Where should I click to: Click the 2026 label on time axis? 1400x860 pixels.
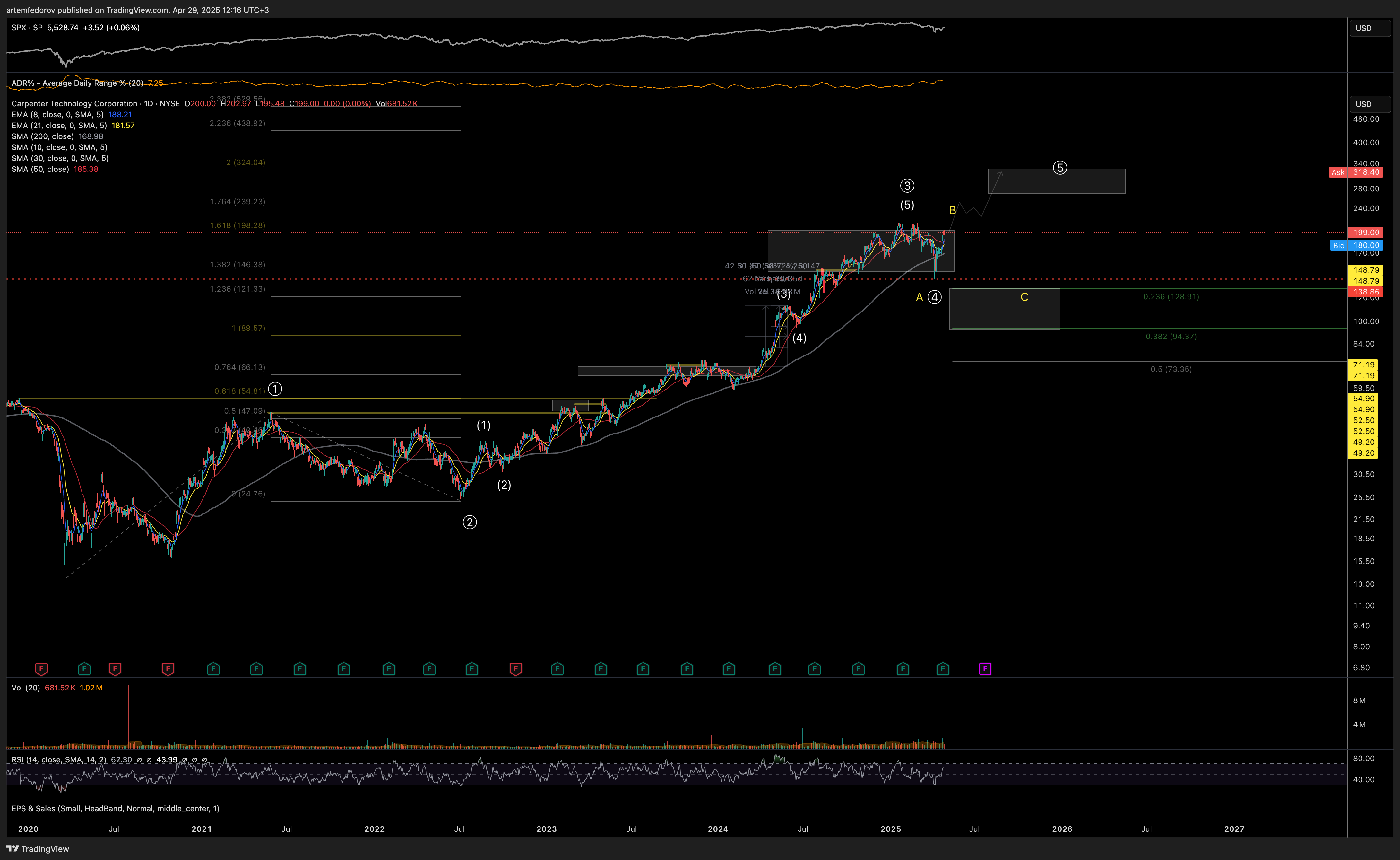click(1062, 829)
